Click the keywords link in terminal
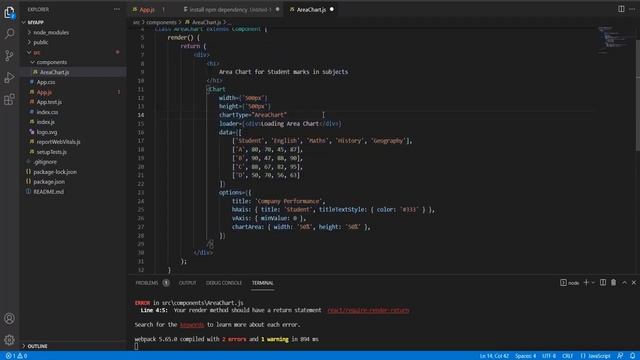This screenshot has height=360, width=640. [192, 324]
